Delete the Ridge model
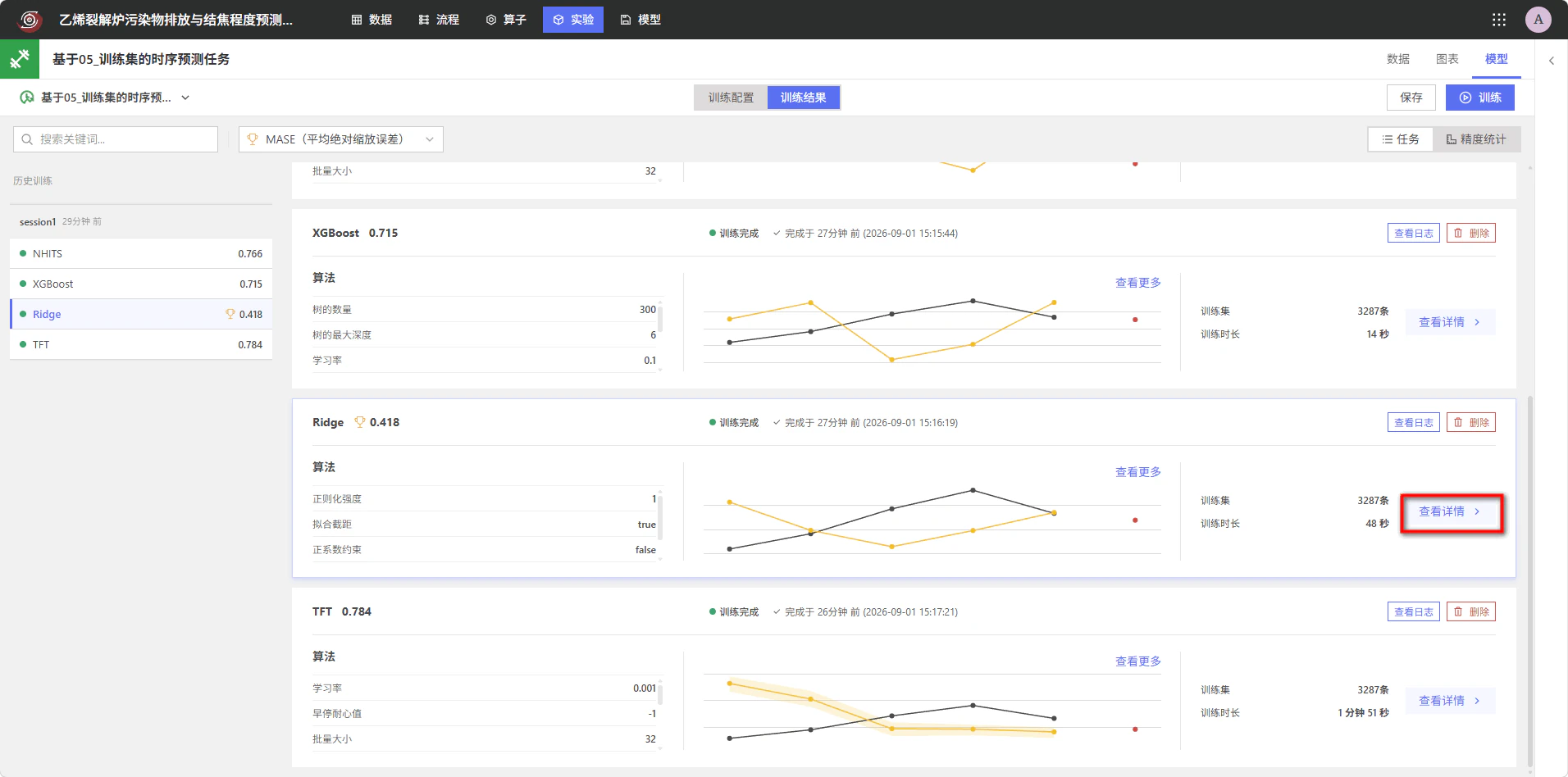1568x777 pixels. [1471, 422]
